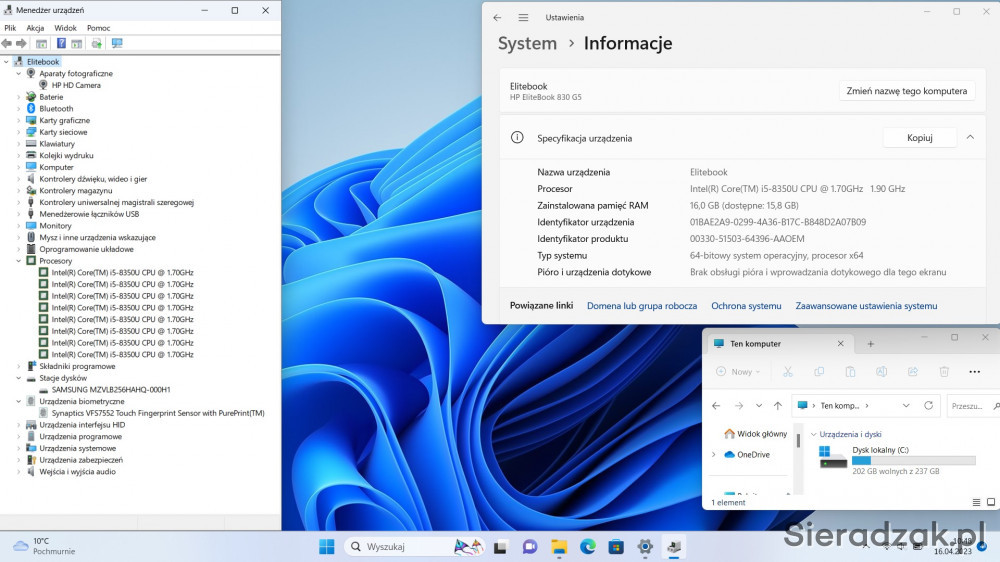Collapse the Urządzenia biometryczne node

18,401
